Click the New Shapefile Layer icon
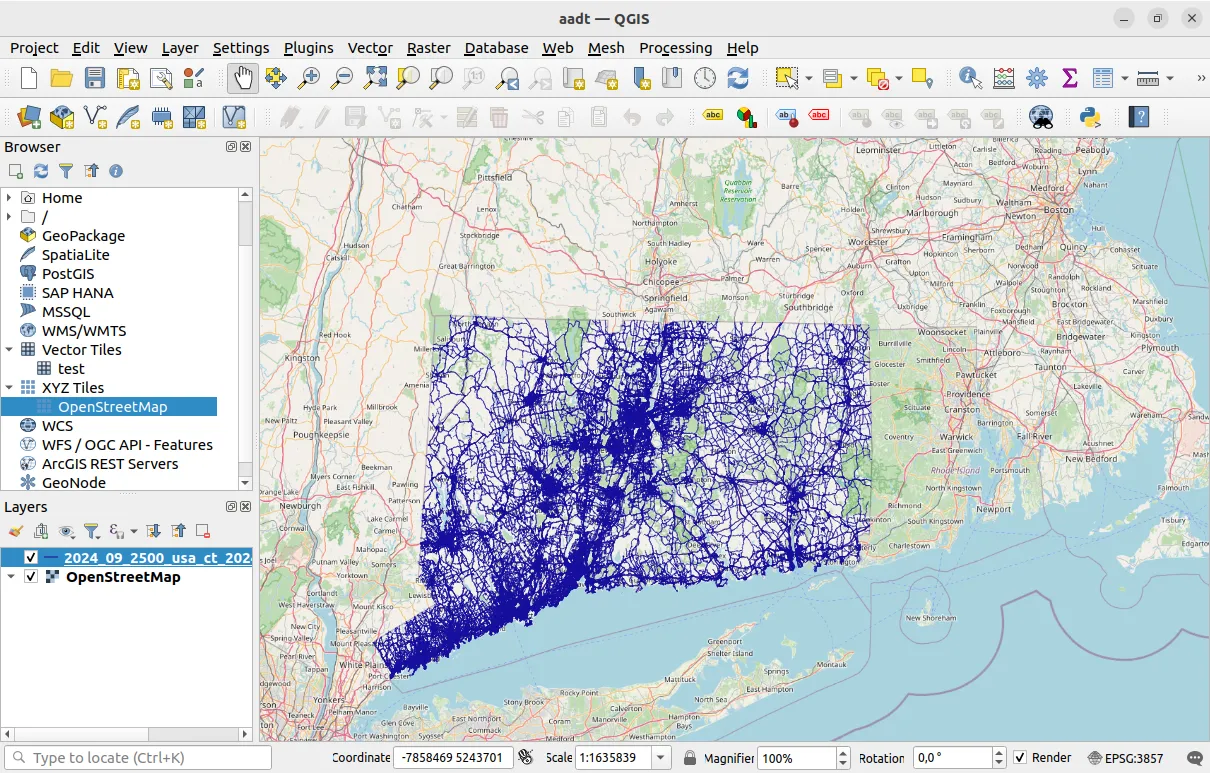The image size is (1210, 773). (95, 117)
